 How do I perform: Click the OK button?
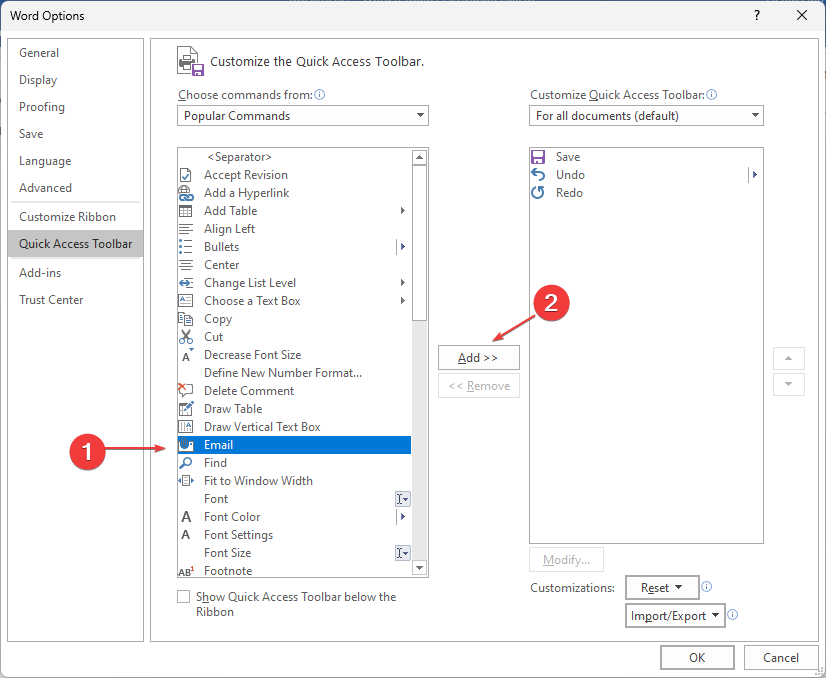tap(697, 657)
